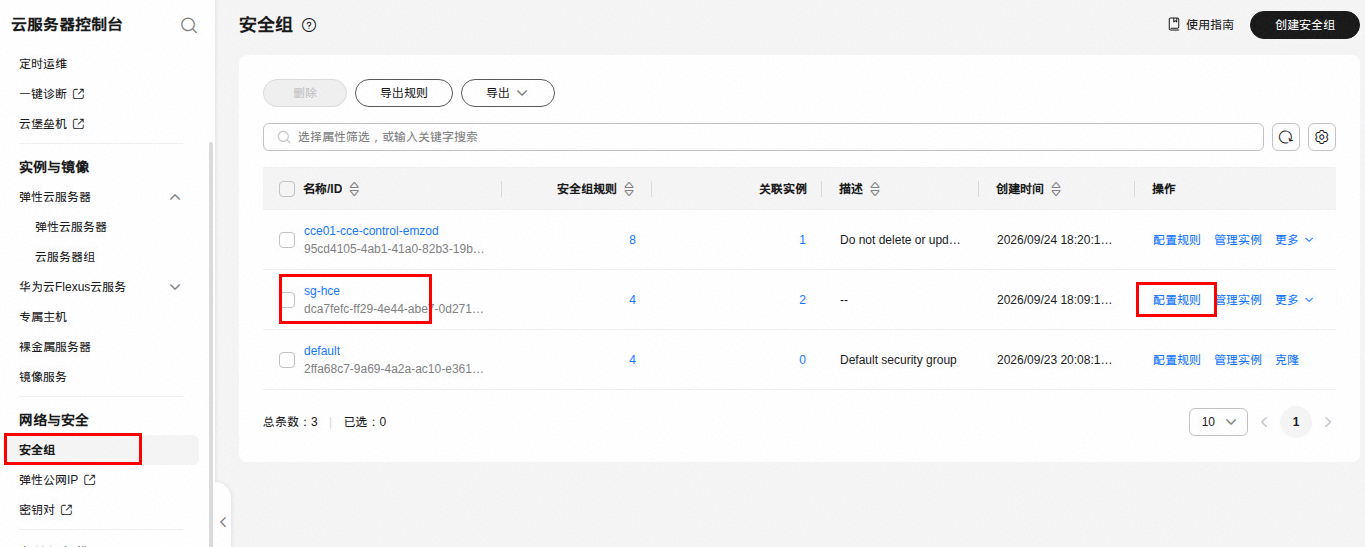Change the page size dropdown showing 10
Screen dimensions: 1365x547
point(1218,422)
